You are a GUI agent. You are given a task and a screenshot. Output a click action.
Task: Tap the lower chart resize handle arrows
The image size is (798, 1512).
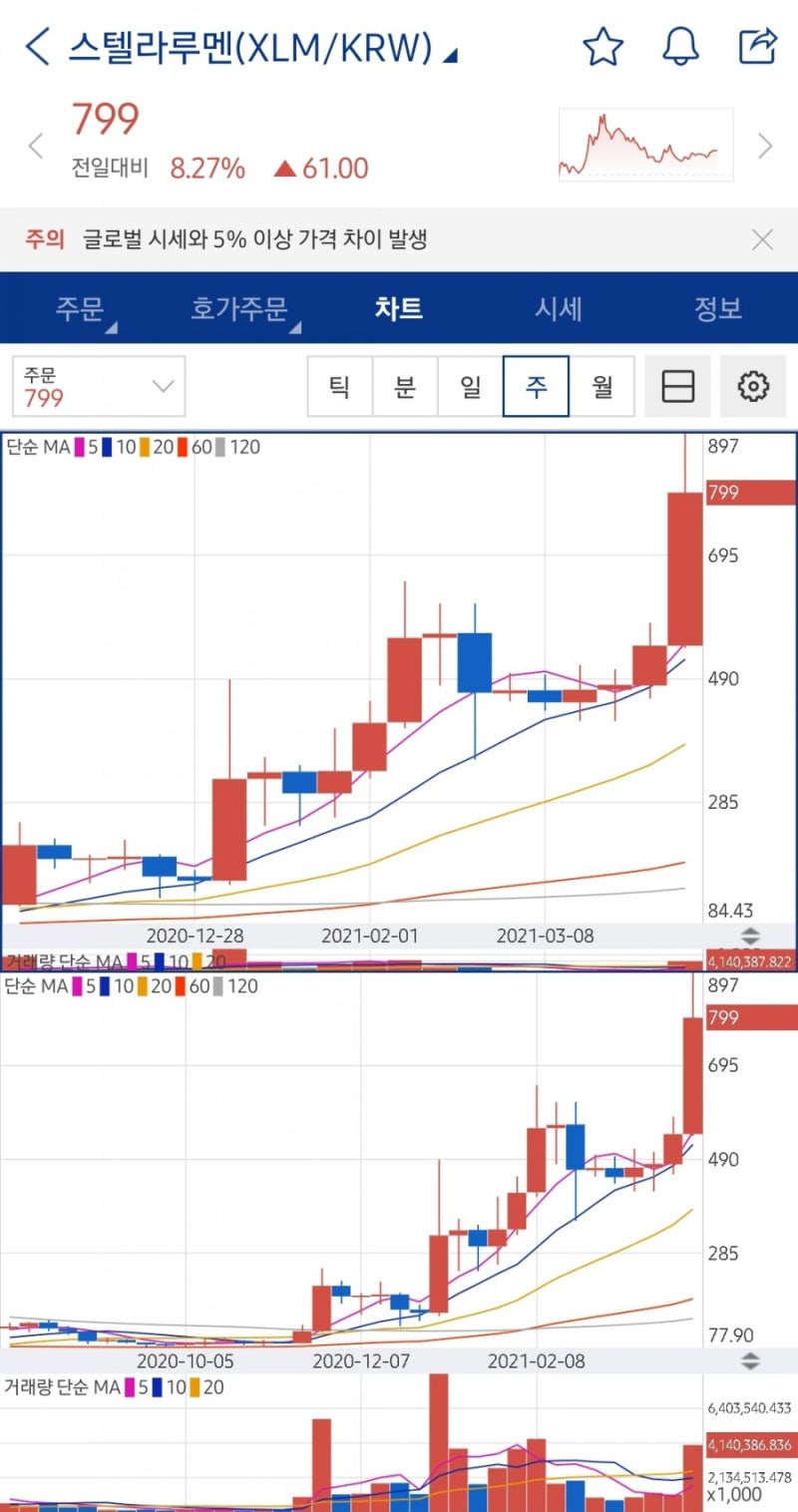[750, 1360]
